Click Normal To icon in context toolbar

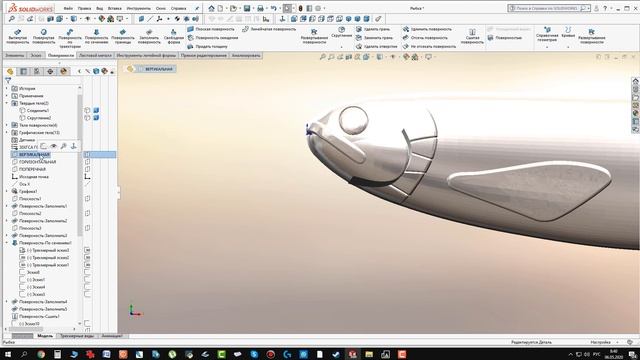point(74,146)
